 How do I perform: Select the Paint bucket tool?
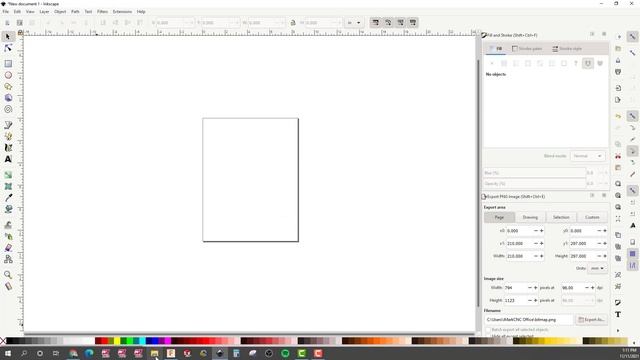point(8,209)
